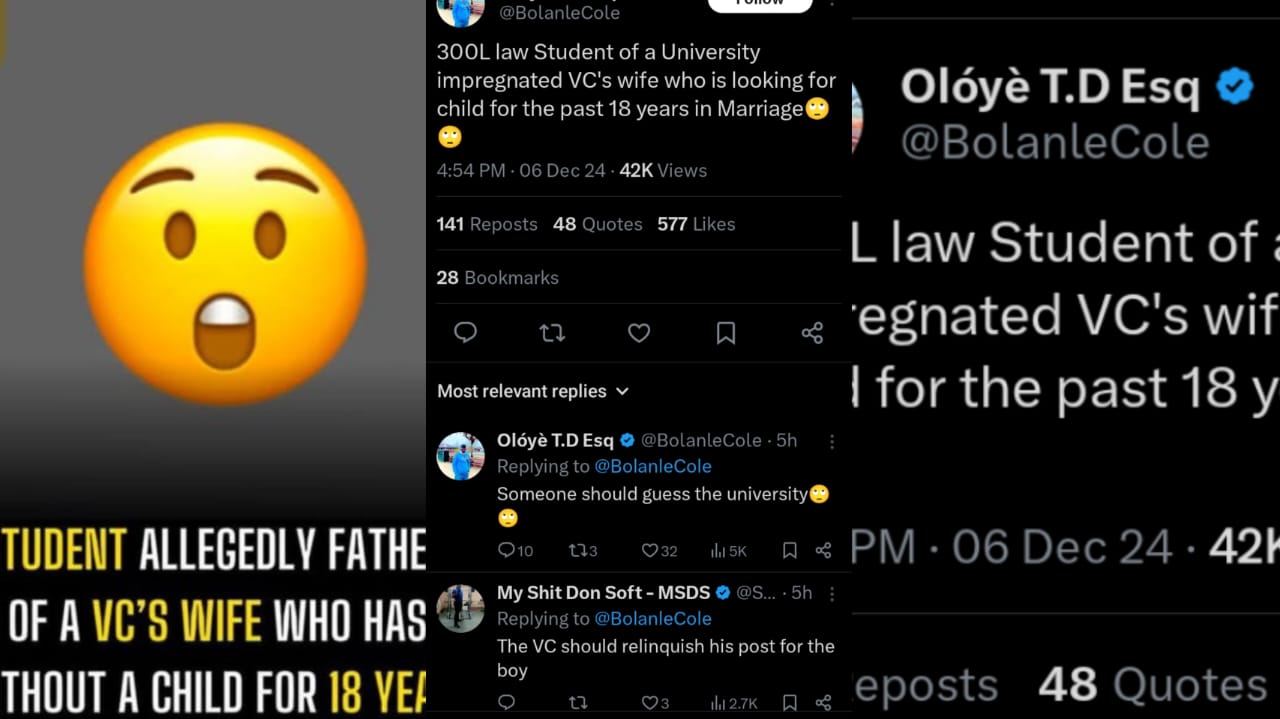Click the reply icon under the main tweet
The width and height of the screenshot is (1280, 719).
pos(465,332)
